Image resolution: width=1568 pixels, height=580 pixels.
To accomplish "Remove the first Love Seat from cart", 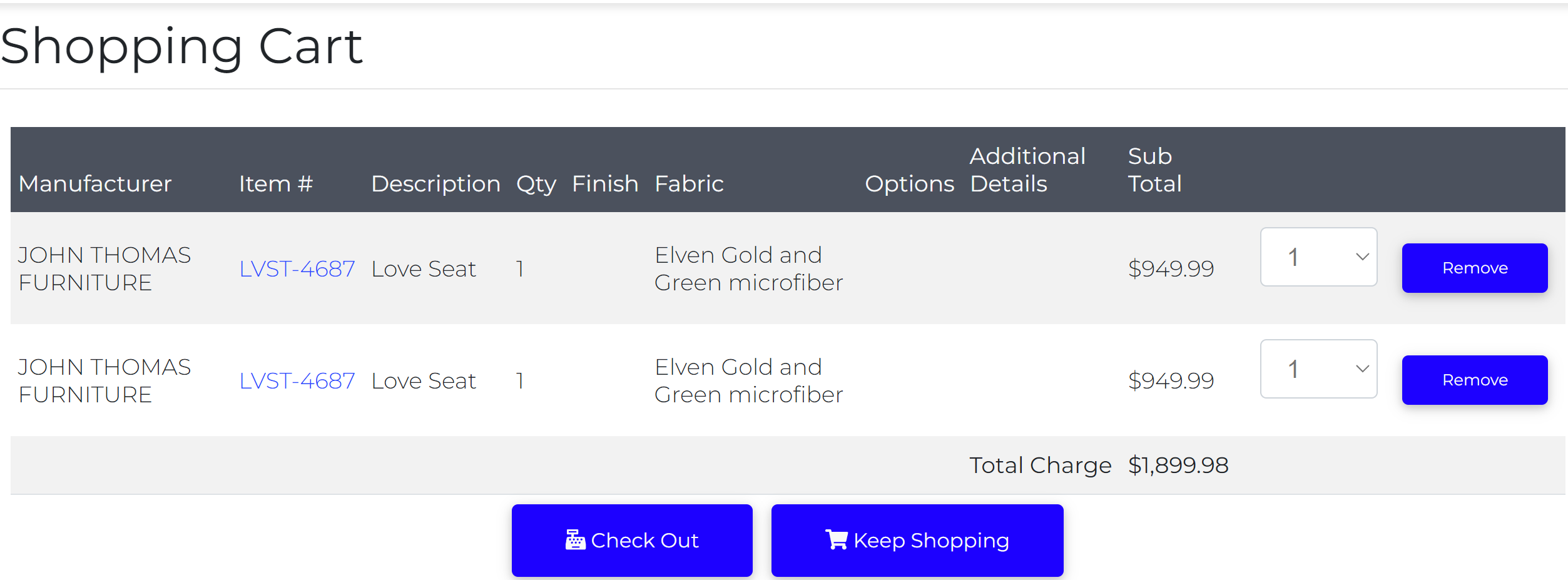I will (x=1475, y=268).
